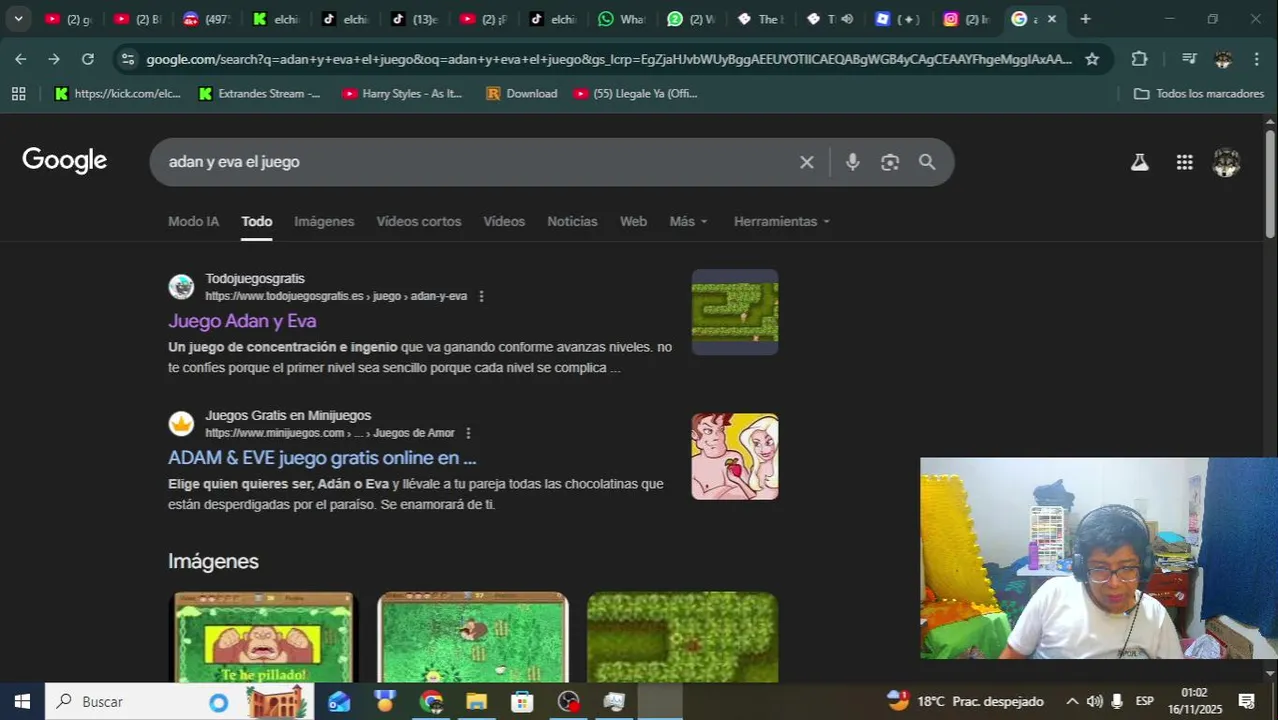Close the active Google tab
Screen dimensions: 1278x720
pyautogui.click(x=1051, y=19)
